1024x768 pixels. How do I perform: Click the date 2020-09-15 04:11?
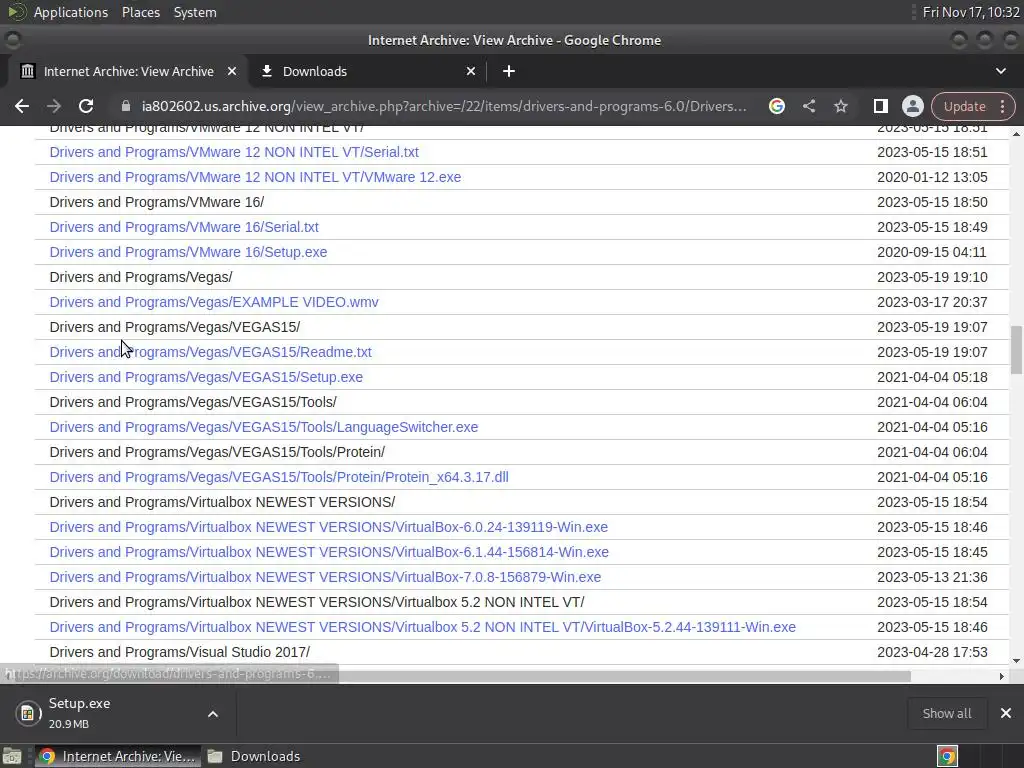932,252
